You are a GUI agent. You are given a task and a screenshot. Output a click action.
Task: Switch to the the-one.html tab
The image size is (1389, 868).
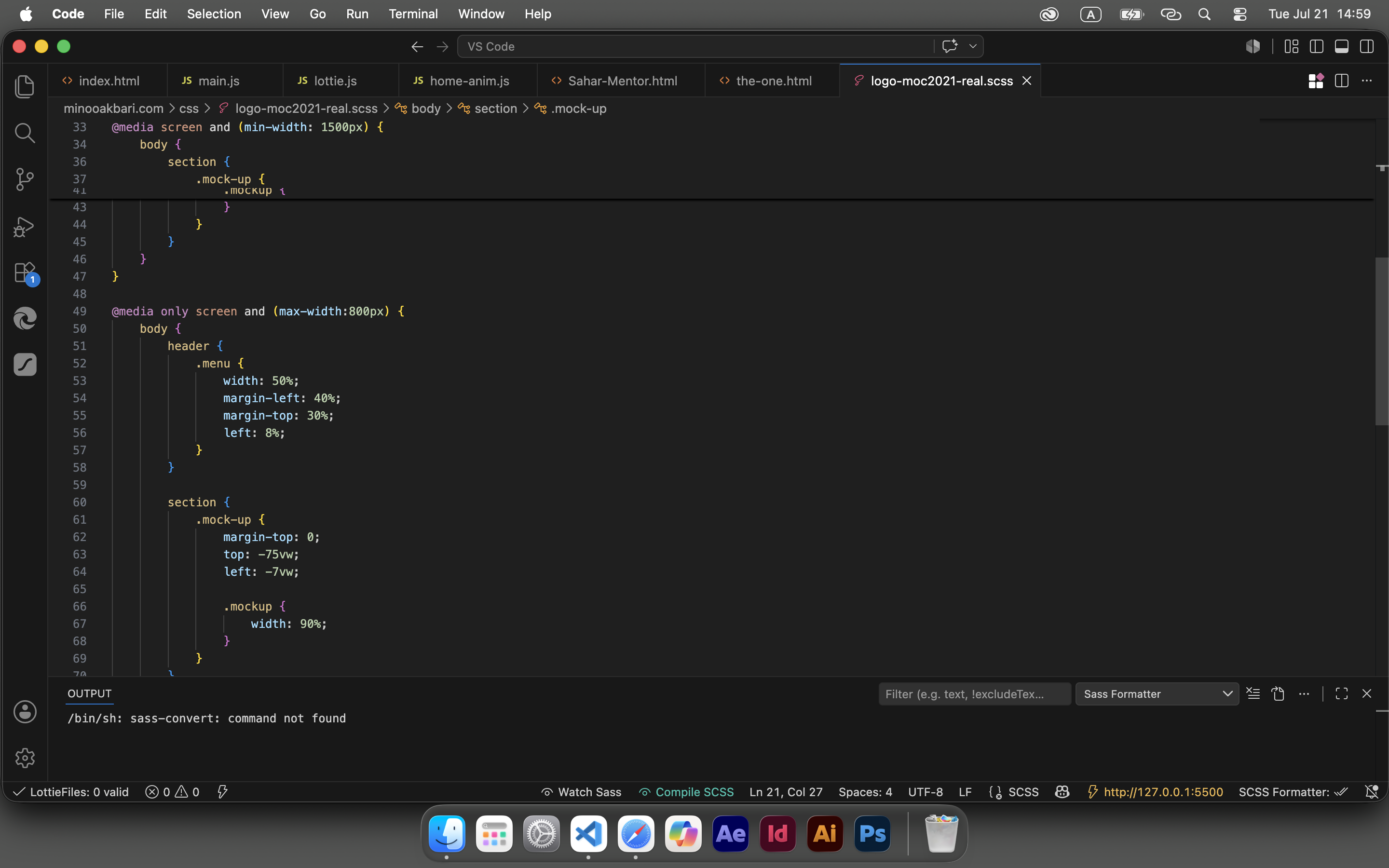pyautogui.click(x=773, y=81)
